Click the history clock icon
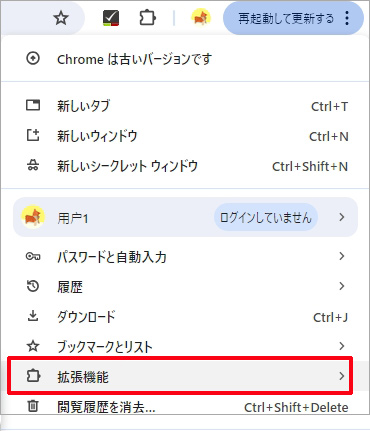The height and width of the screenshot is (431, 370). tap(33, 286)
